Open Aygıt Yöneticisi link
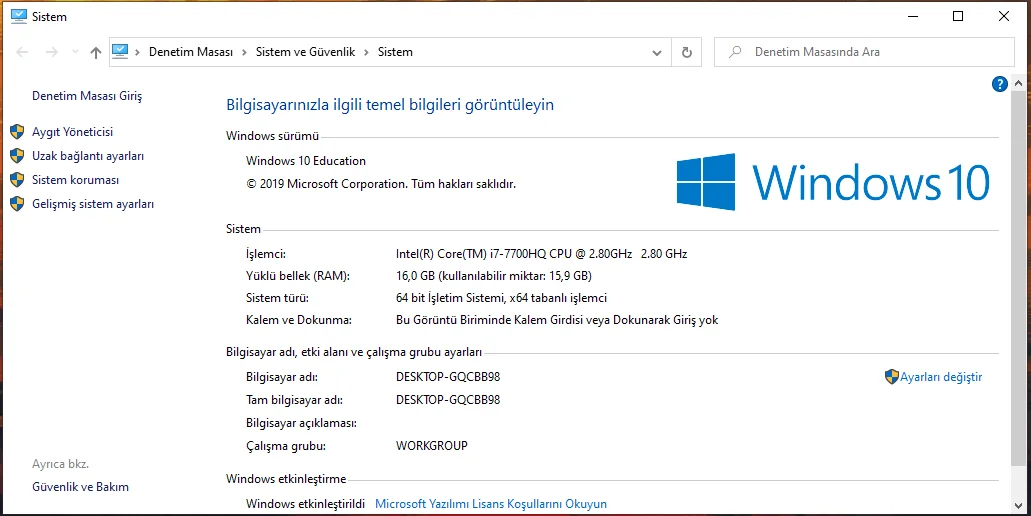 72,131
